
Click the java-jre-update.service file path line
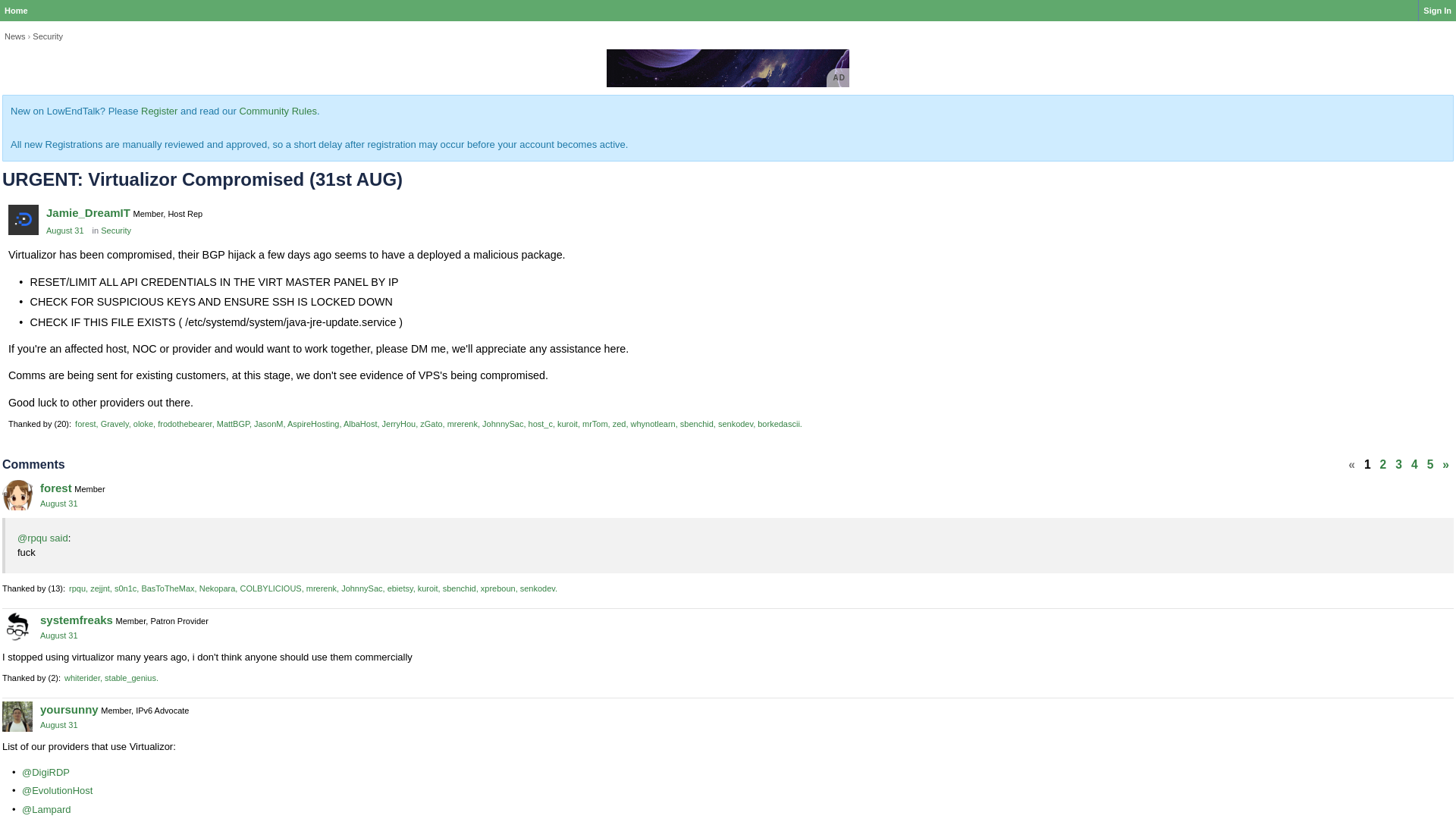tap(216, 322)
